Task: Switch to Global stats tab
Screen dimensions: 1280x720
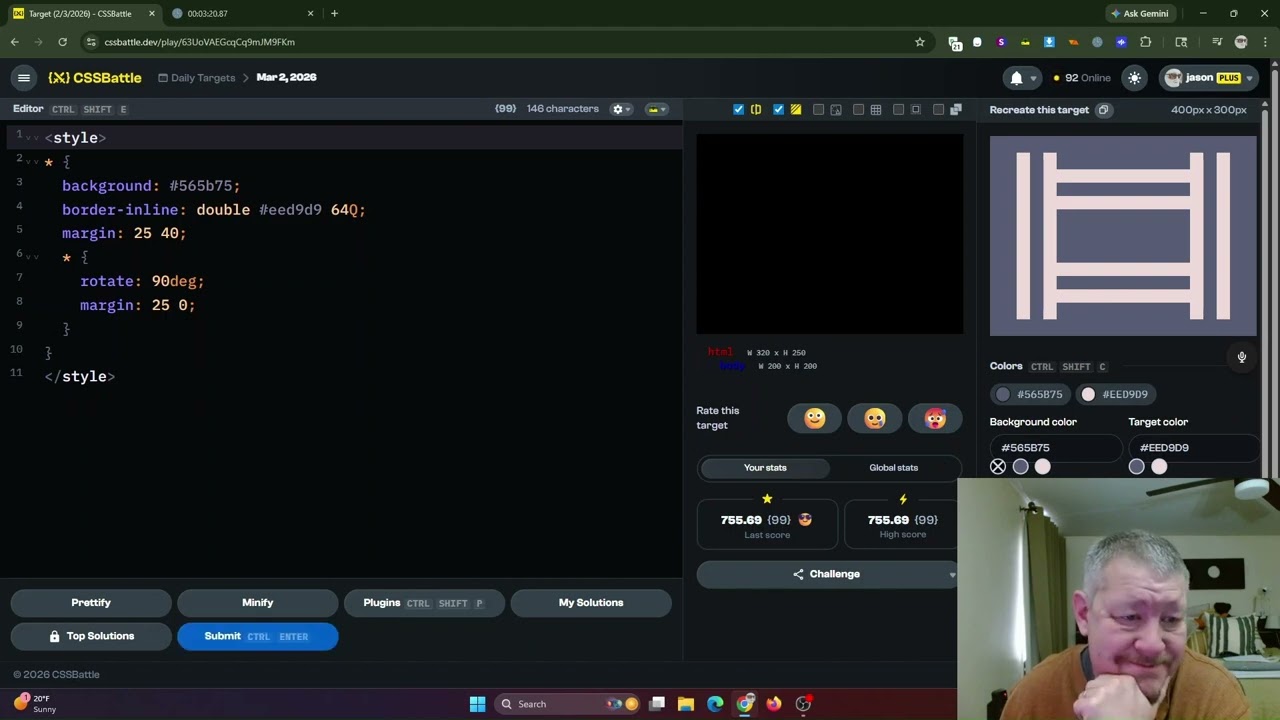Action: pos(893,468)
